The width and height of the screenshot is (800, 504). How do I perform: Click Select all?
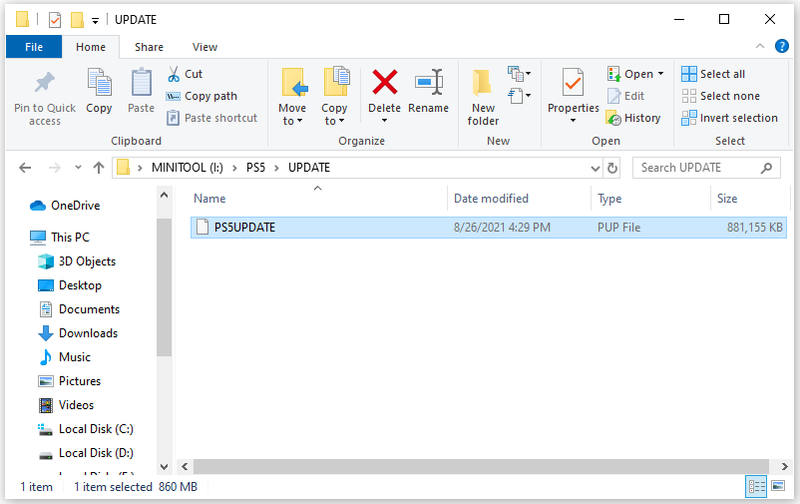pos(713,74)
